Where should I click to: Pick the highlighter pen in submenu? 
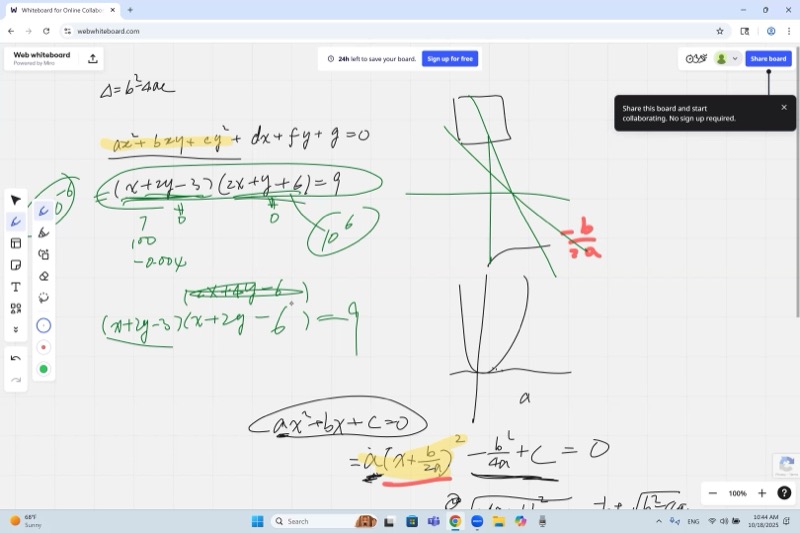43,233
